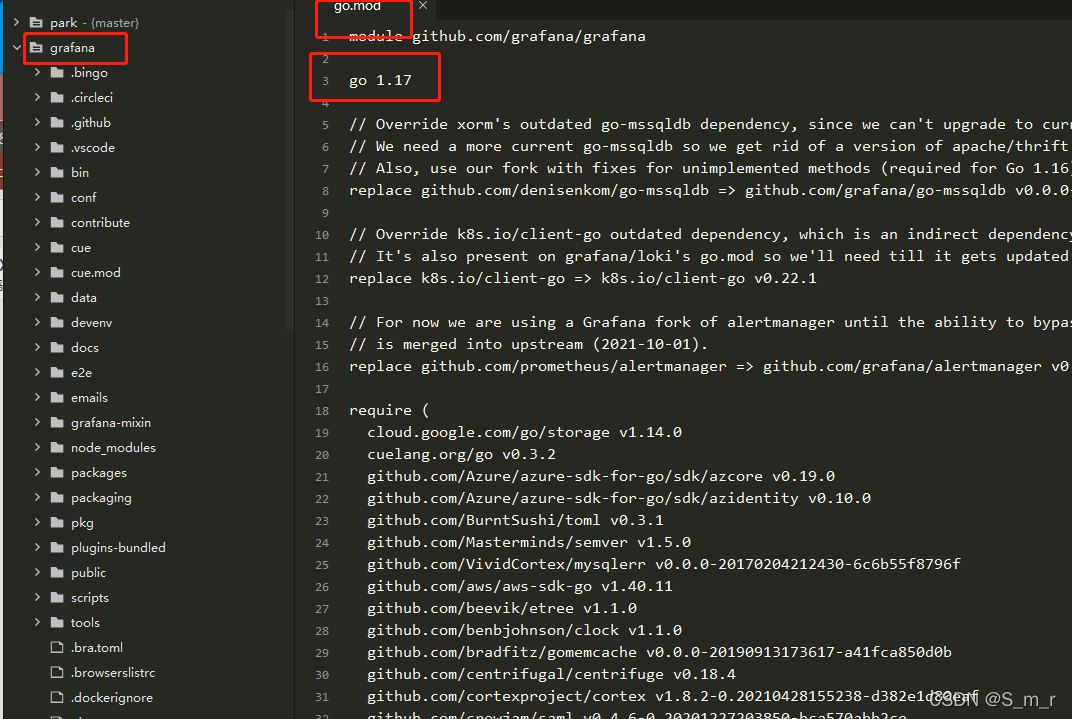Image resolution: width=1072 pixels, height=719 pixels.
Task: Click line number 12 in gutter
Action: pos(322,279)
